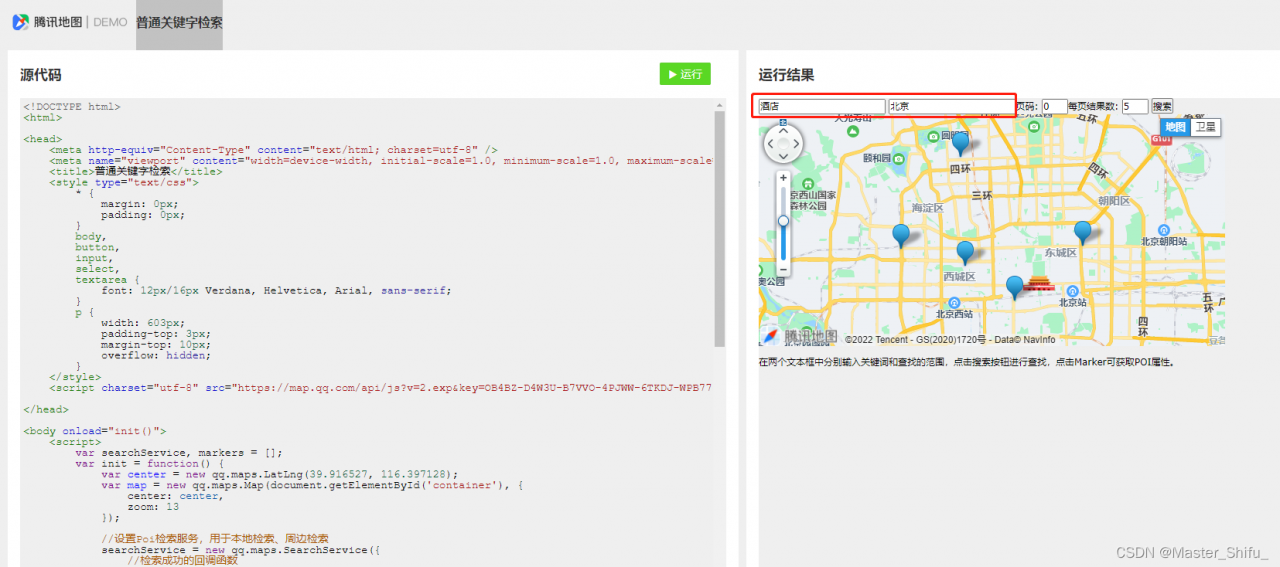This screenshot has width=1280, height=567.
Task: Click the Tencent Maps logo in header
Action: point(47,22)
